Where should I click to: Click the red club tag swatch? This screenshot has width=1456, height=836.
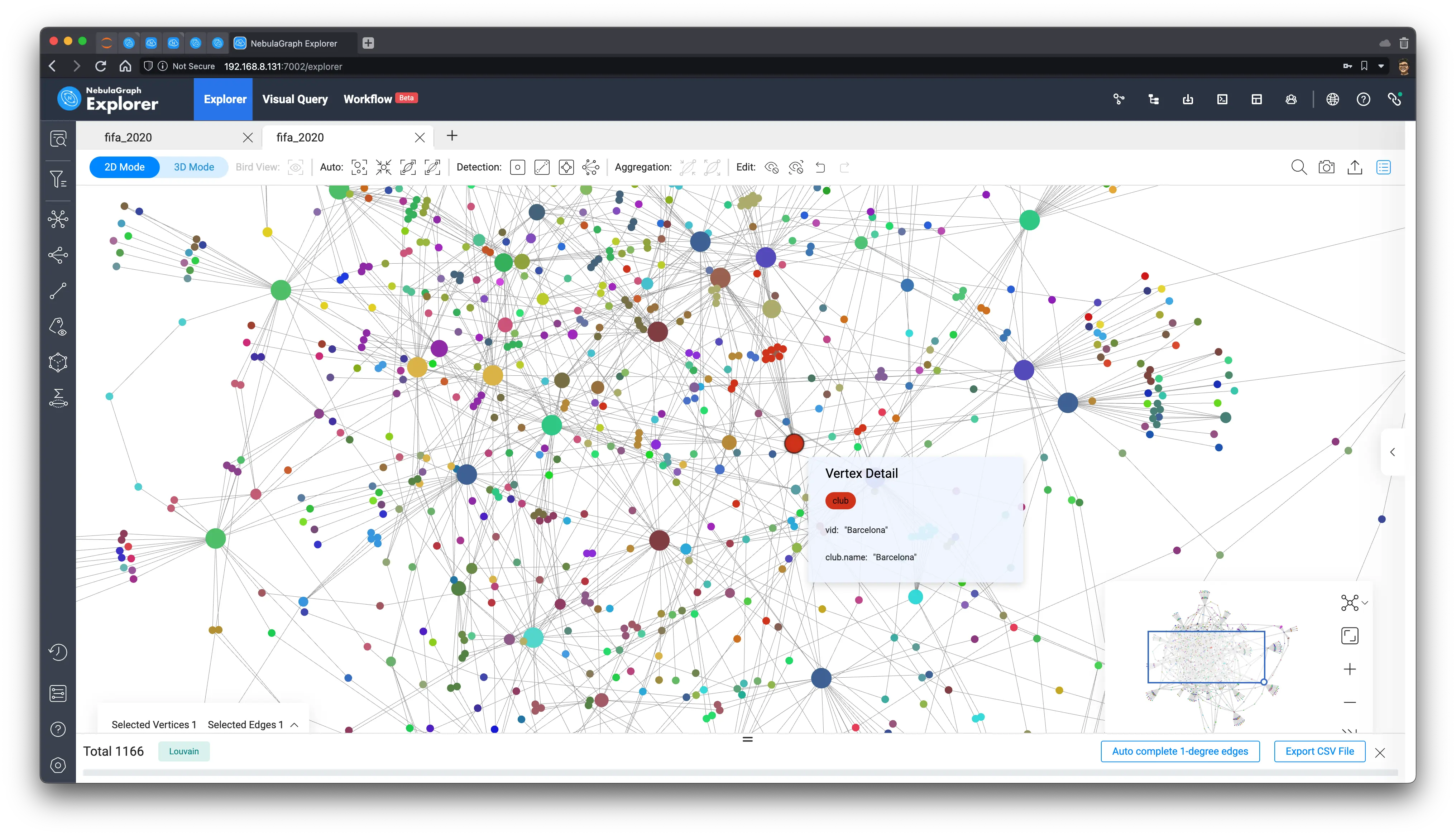point(840,501)
